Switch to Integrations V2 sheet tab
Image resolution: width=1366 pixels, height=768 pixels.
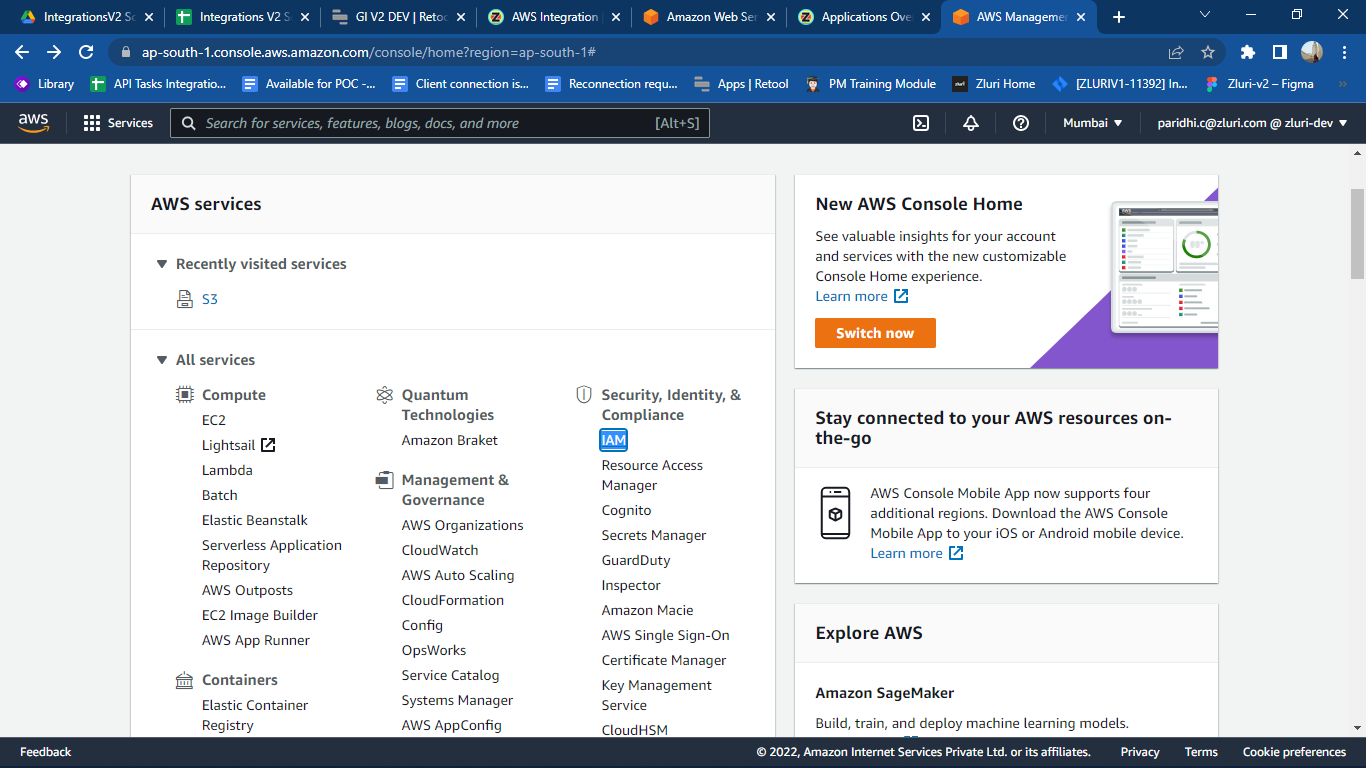pyautogui.click(x=244, y=17)
